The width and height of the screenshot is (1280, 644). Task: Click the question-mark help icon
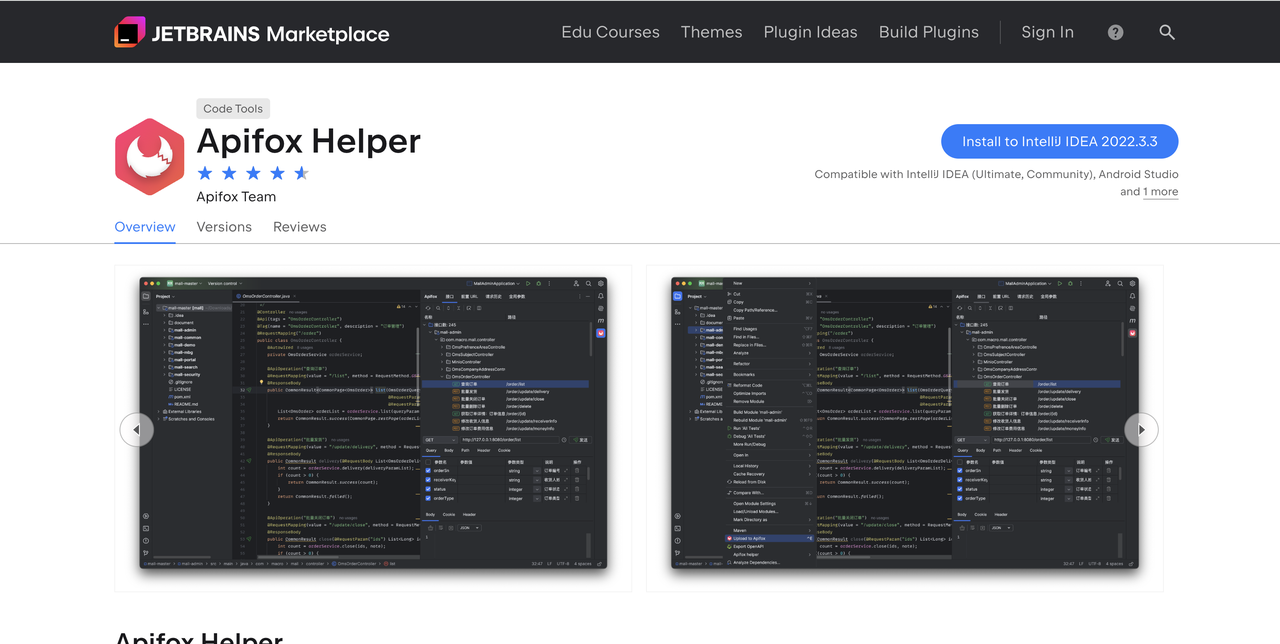click(x=1114, y=31)
